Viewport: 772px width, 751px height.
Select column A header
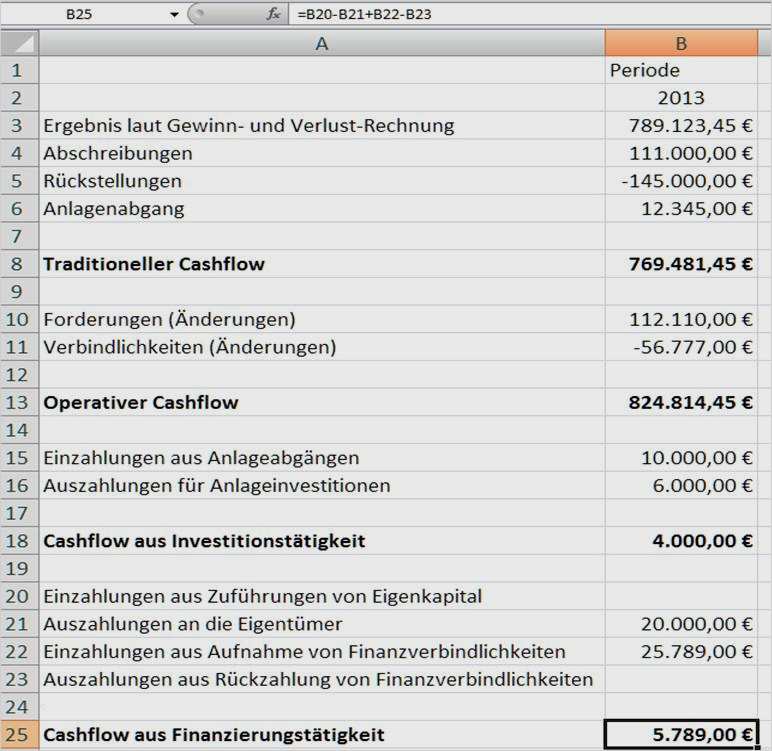pyautogui.click(x=322, y=43)
